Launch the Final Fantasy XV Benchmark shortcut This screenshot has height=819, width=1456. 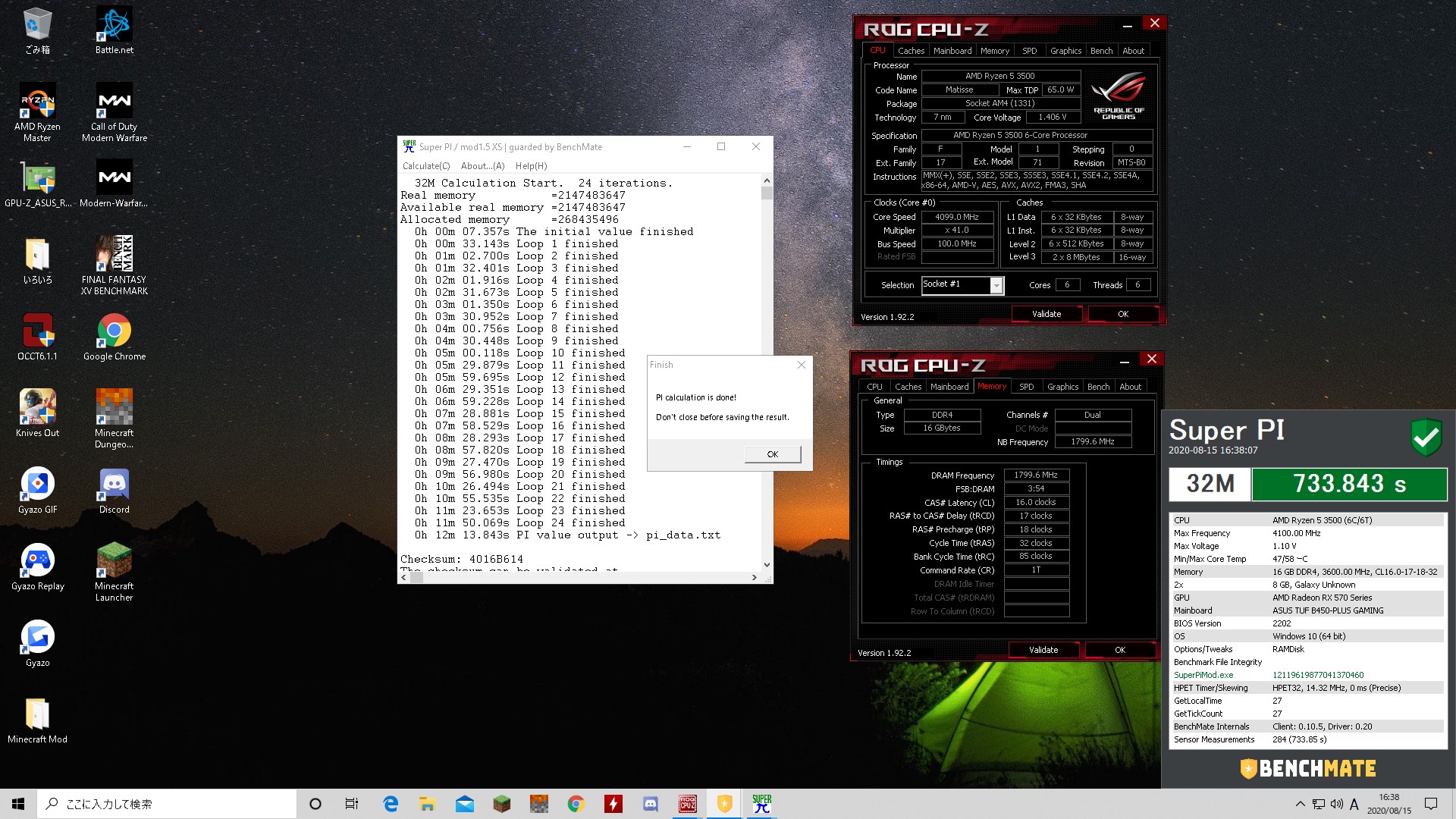(x=115, y=265)
